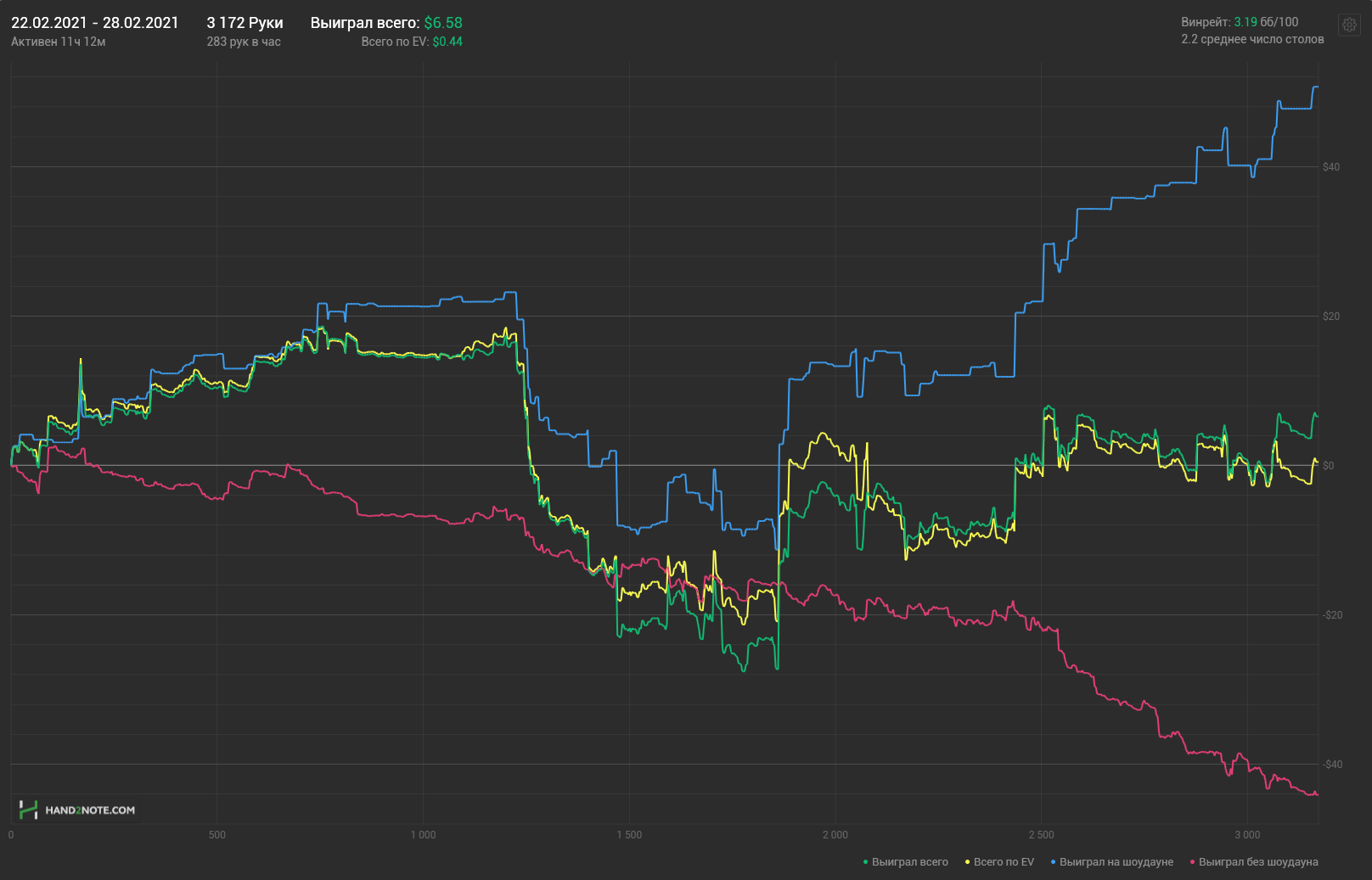1372x880 pixels.
Task: Click the Активен 11ч 12м duration
Action: click(59, 42)
